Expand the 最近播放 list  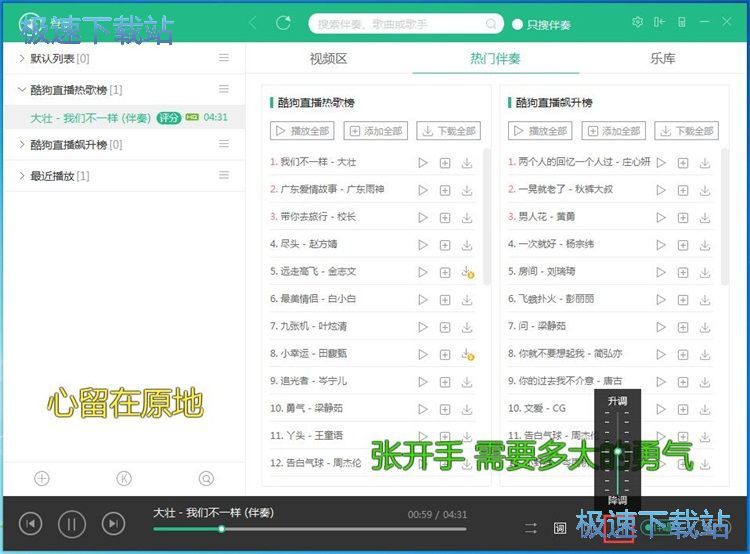point(23,176)
